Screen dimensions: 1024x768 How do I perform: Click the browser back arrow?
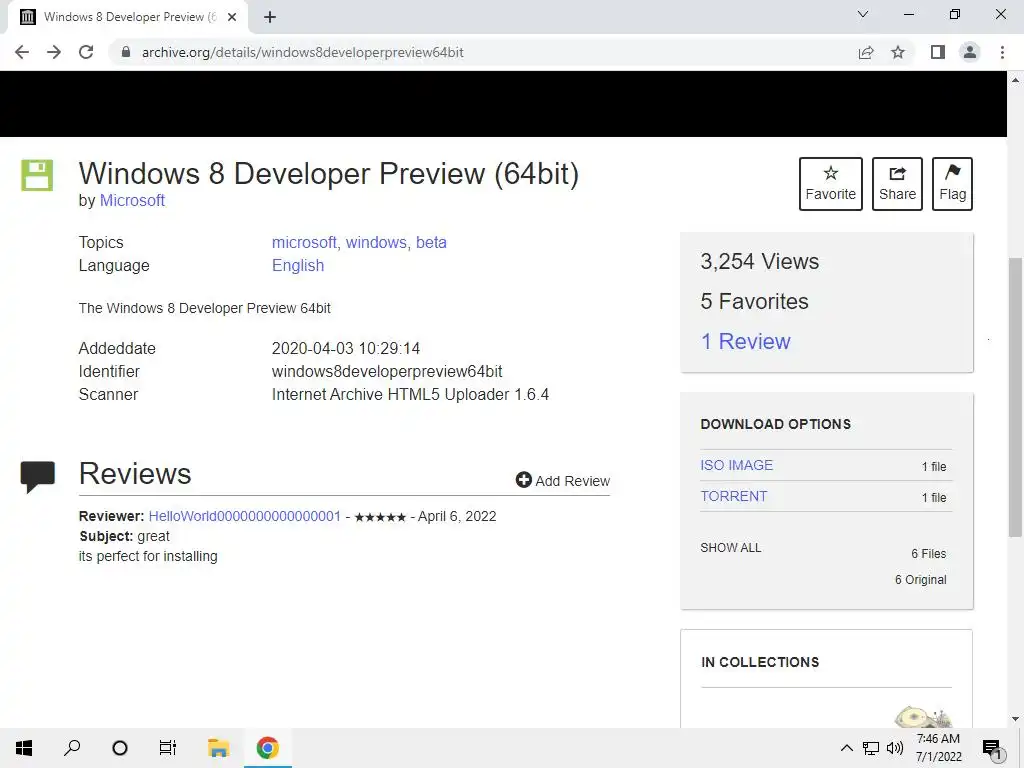22,52
